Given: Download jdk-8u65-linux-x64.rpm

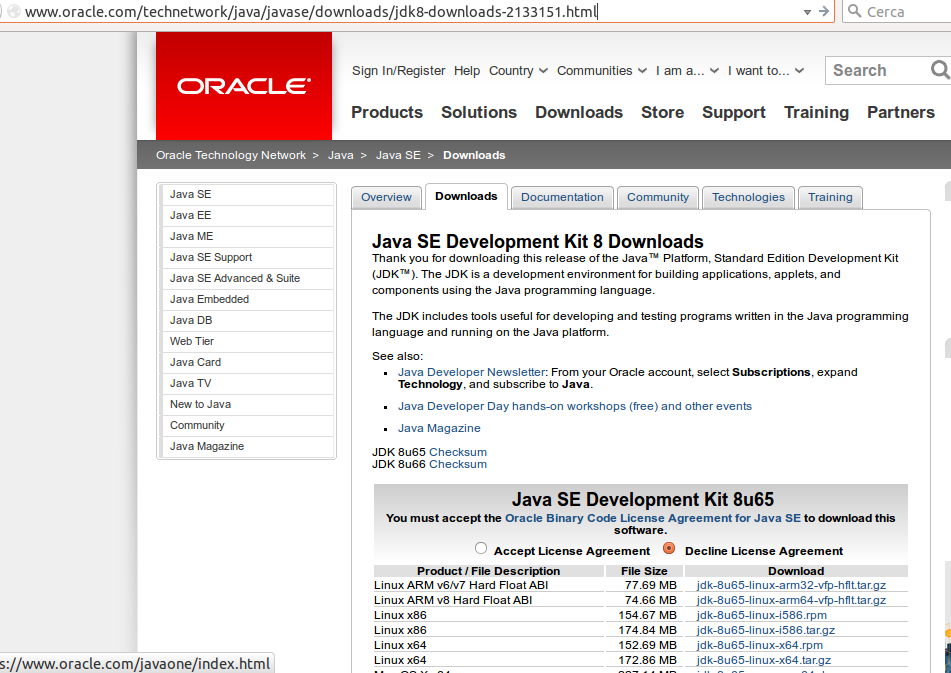Looking at the screenshot, I should [x=759, y=646].
